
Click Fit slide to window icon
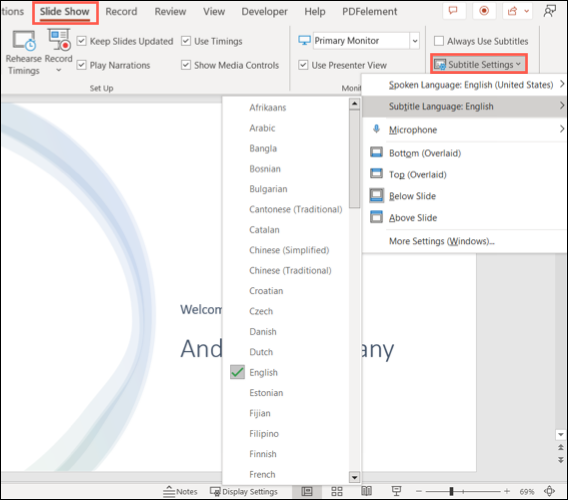[x=550, y=491]
